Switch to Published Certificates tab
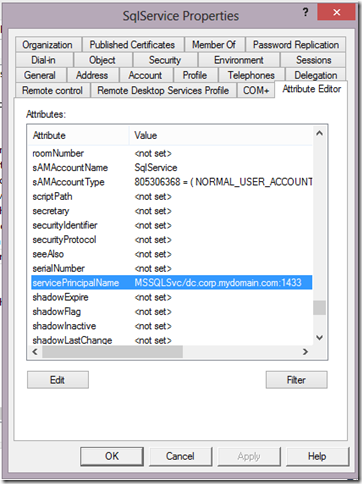Screen dimensions: 362x484 click(x=132, y=45)
